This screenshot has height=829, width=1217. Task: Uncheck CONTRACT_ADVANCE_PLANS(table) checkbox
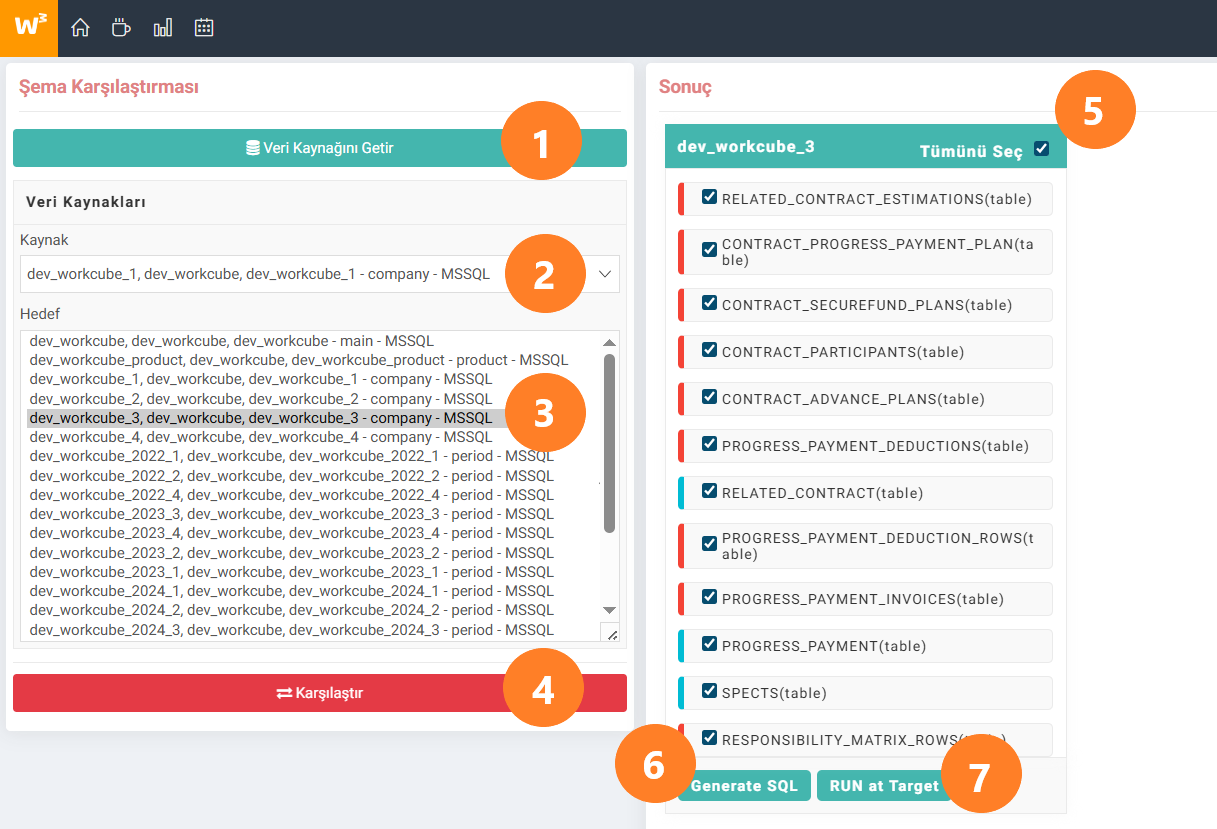[x=709, y=397]
